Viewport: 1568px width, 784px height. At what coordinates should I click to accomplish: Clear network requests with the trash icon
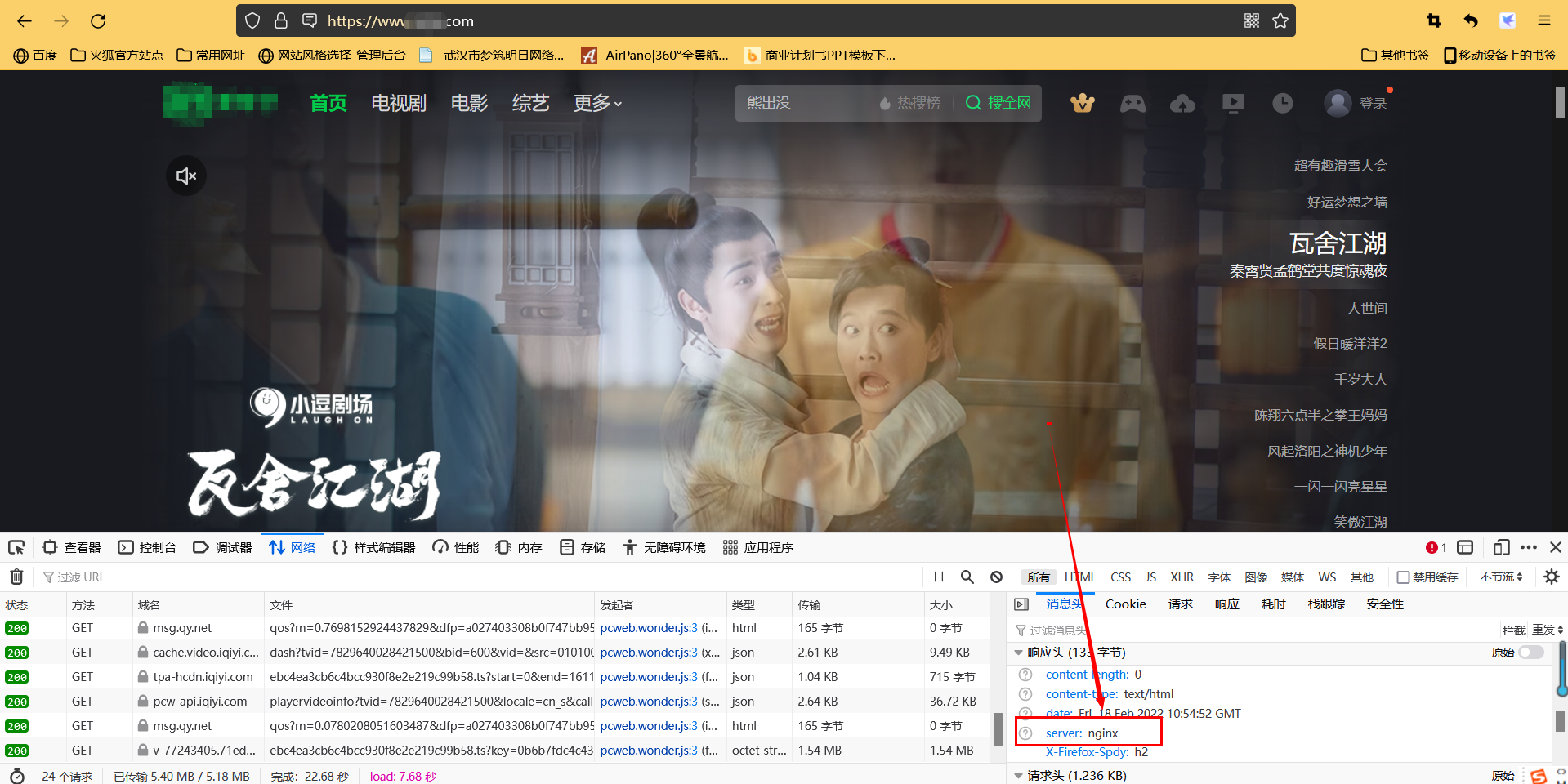coord(16,577)
